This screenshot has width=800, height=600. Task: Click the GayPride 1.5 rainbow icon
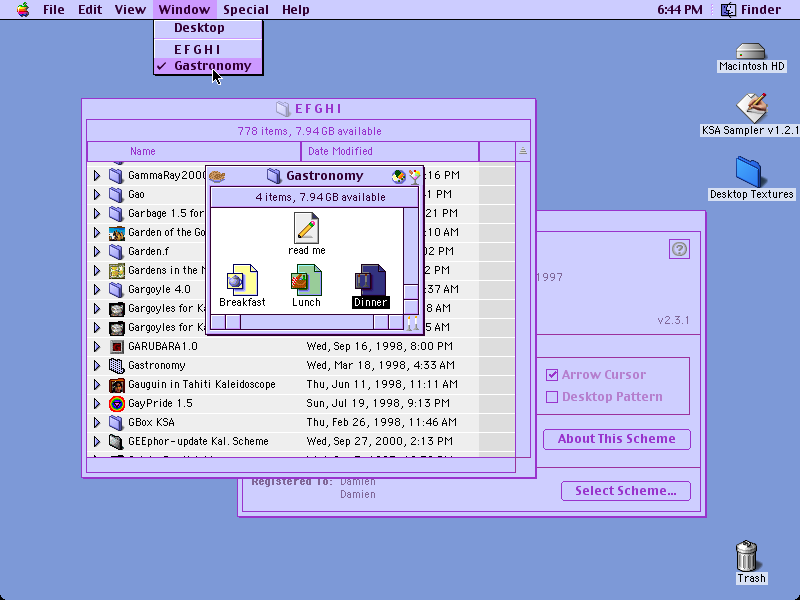(x=117, y=404)
